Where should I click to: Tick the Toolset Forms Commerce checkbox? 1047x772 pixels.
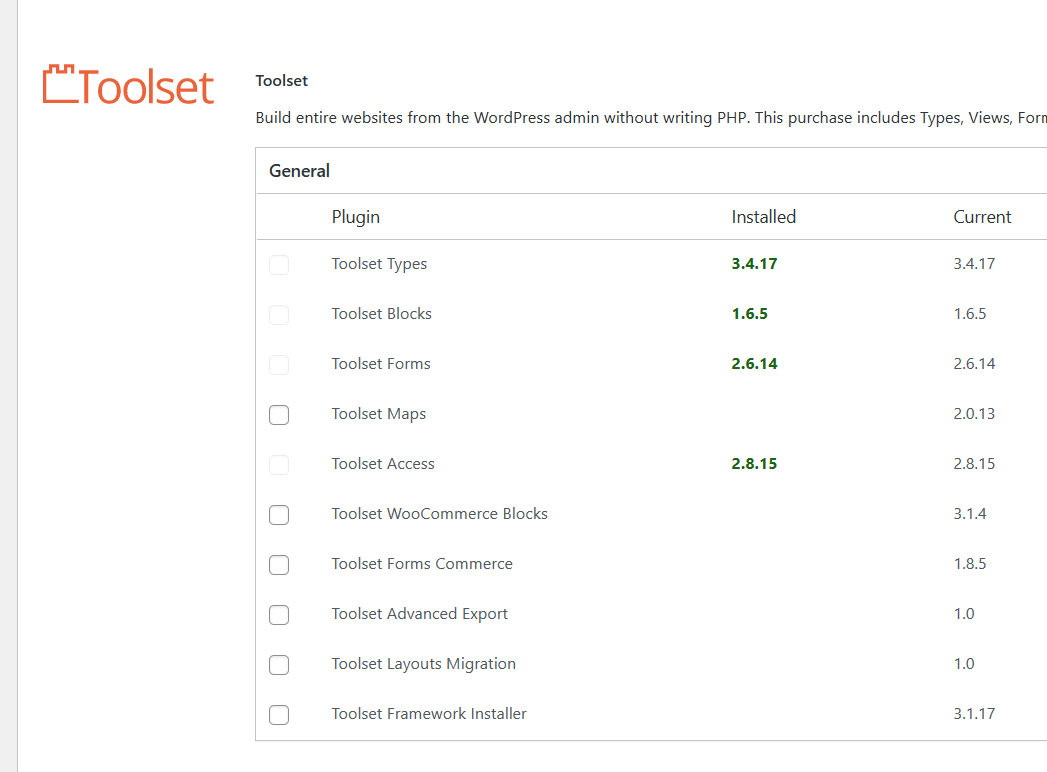coord(279,565)
